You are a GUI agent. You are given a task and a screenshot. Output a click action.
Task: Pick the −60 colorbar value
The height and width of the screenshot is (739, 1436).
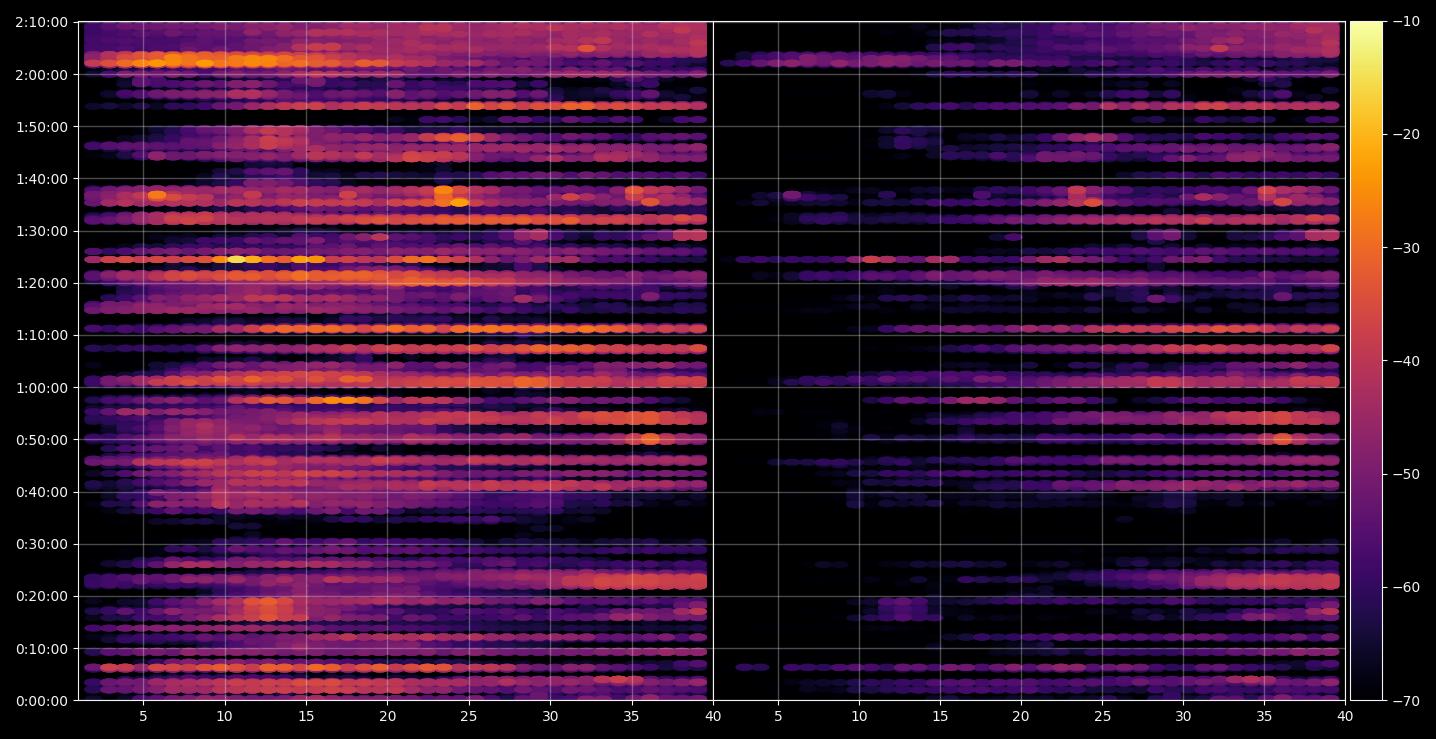pyautogui.click(x=1405, y=587)
